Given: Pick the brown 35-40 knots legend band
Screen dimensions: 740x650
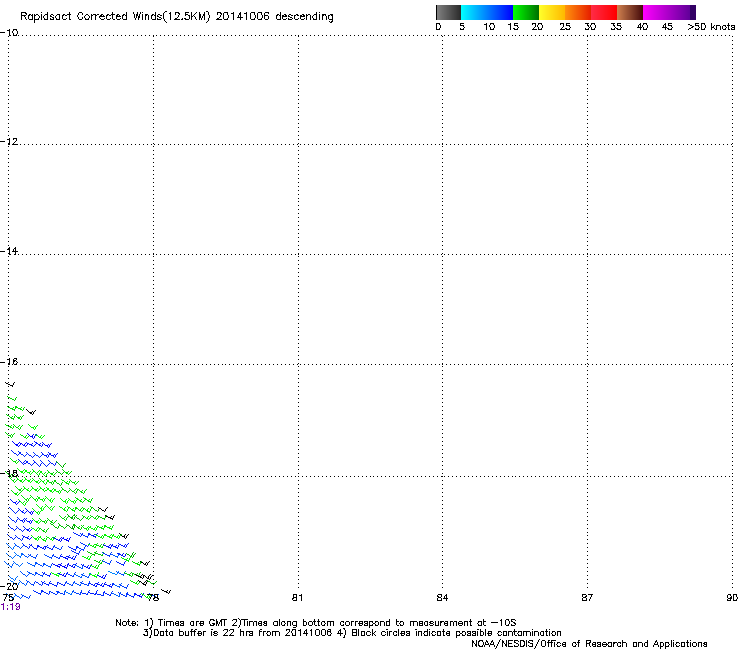Looking at the screenshot, I should pyautogui.click(x=630, y=12).
